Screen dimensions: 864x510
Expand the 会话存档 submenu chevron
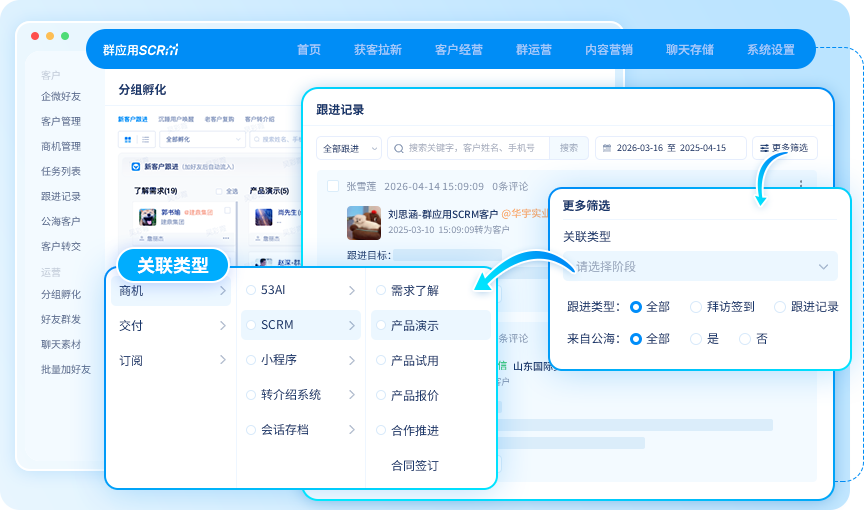(x=352, y=430)
